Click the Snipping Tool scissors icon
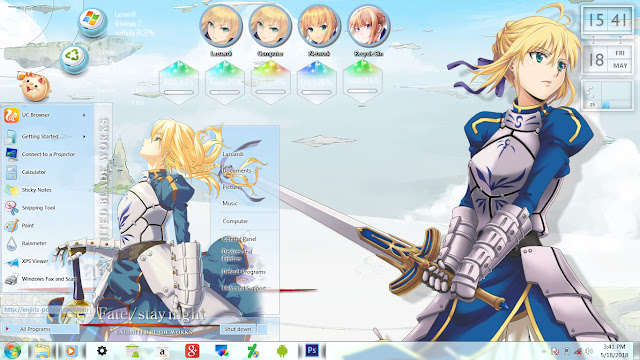 click(11, 208)
